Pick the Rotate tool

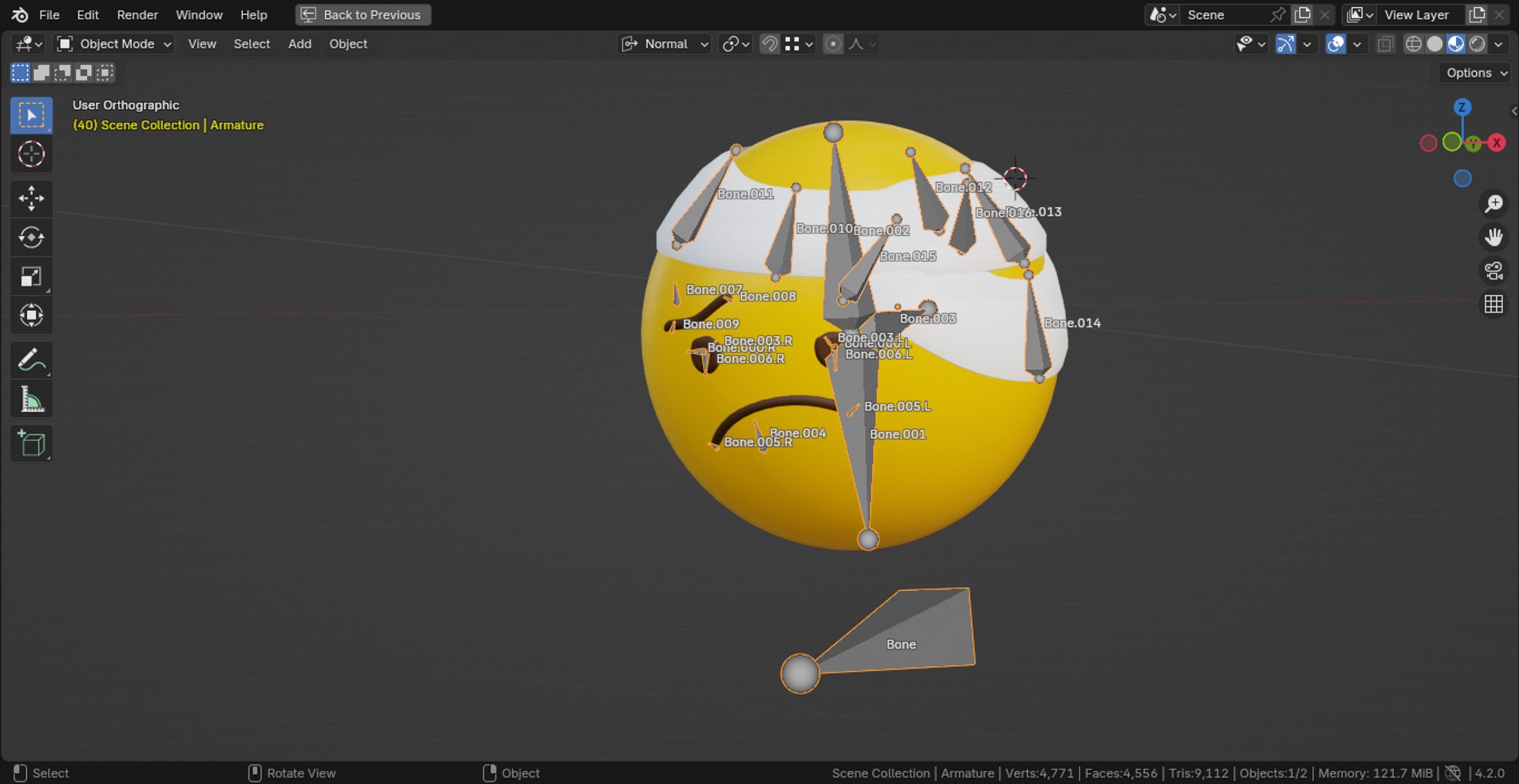pyautogui.click(x=32, y=237)
